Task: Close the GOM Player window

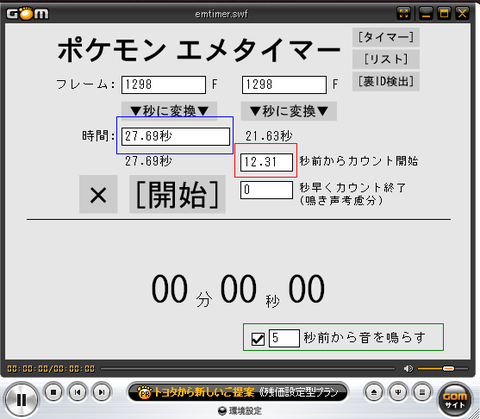Action: [x=462, y=14]
